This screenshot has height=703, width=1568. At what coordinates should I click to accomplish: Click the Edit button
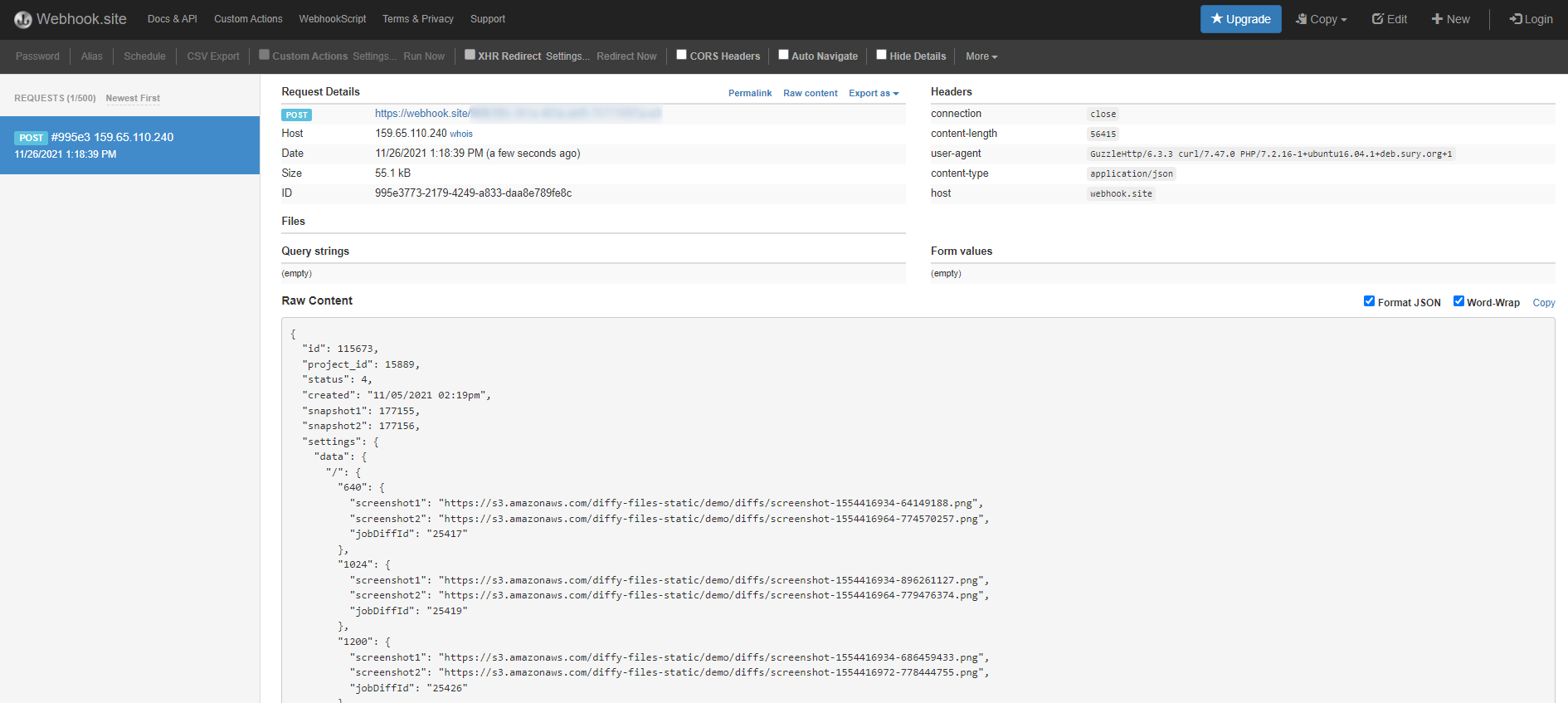(x=1390, y=19)
